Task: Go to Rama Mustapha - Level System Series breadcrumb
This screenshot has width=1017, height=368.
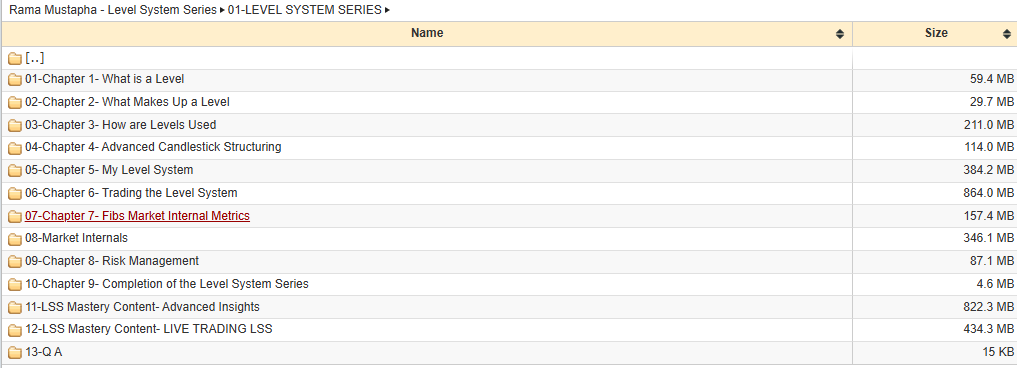Action: [x=113, y=10]
